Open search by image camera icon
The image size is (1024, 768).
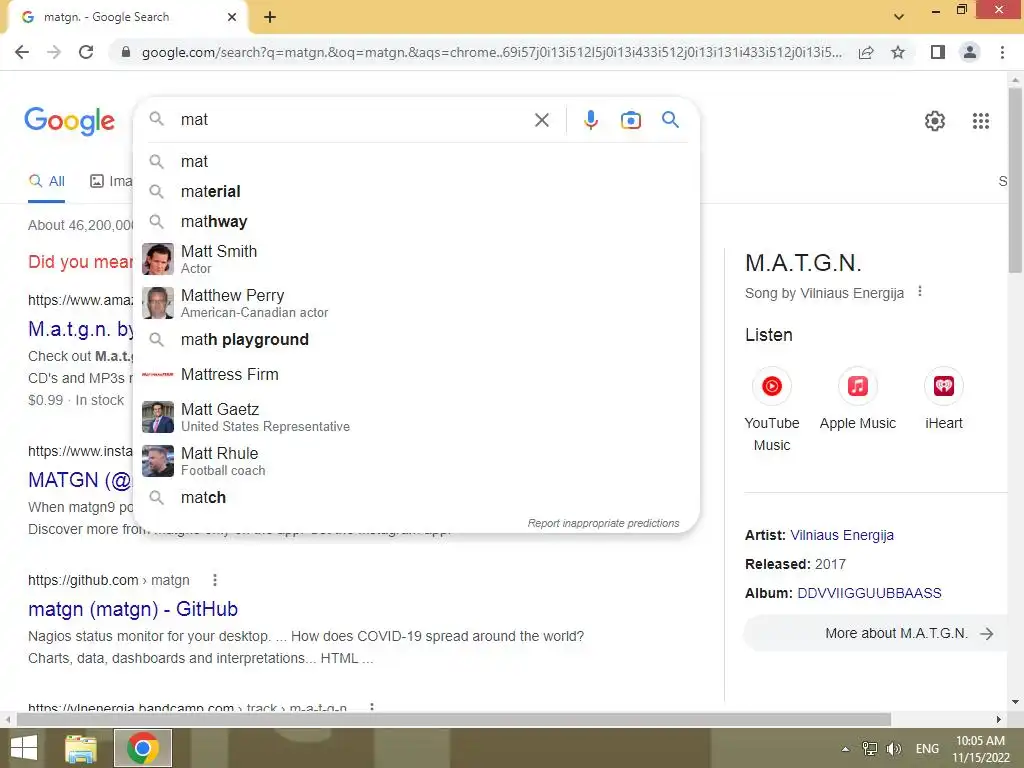click(x=630, y=120)
